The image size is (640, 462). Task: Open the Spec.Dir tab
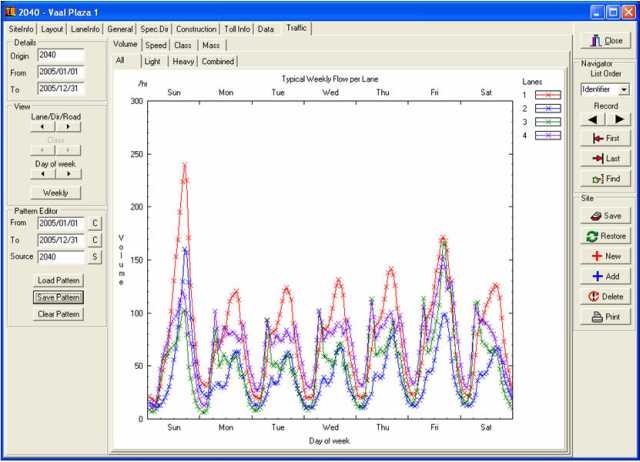[154, 29]
